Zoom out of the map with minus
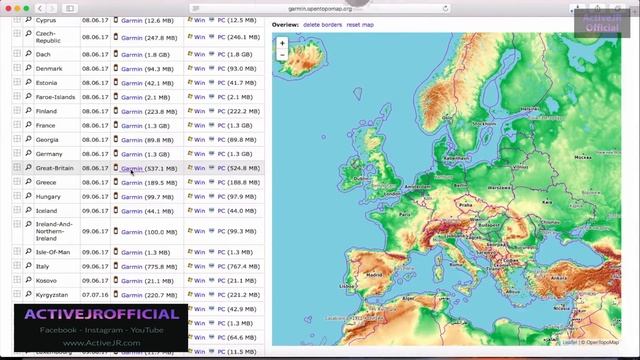Viewport: 640px width, 360px height. pos(282,55)
